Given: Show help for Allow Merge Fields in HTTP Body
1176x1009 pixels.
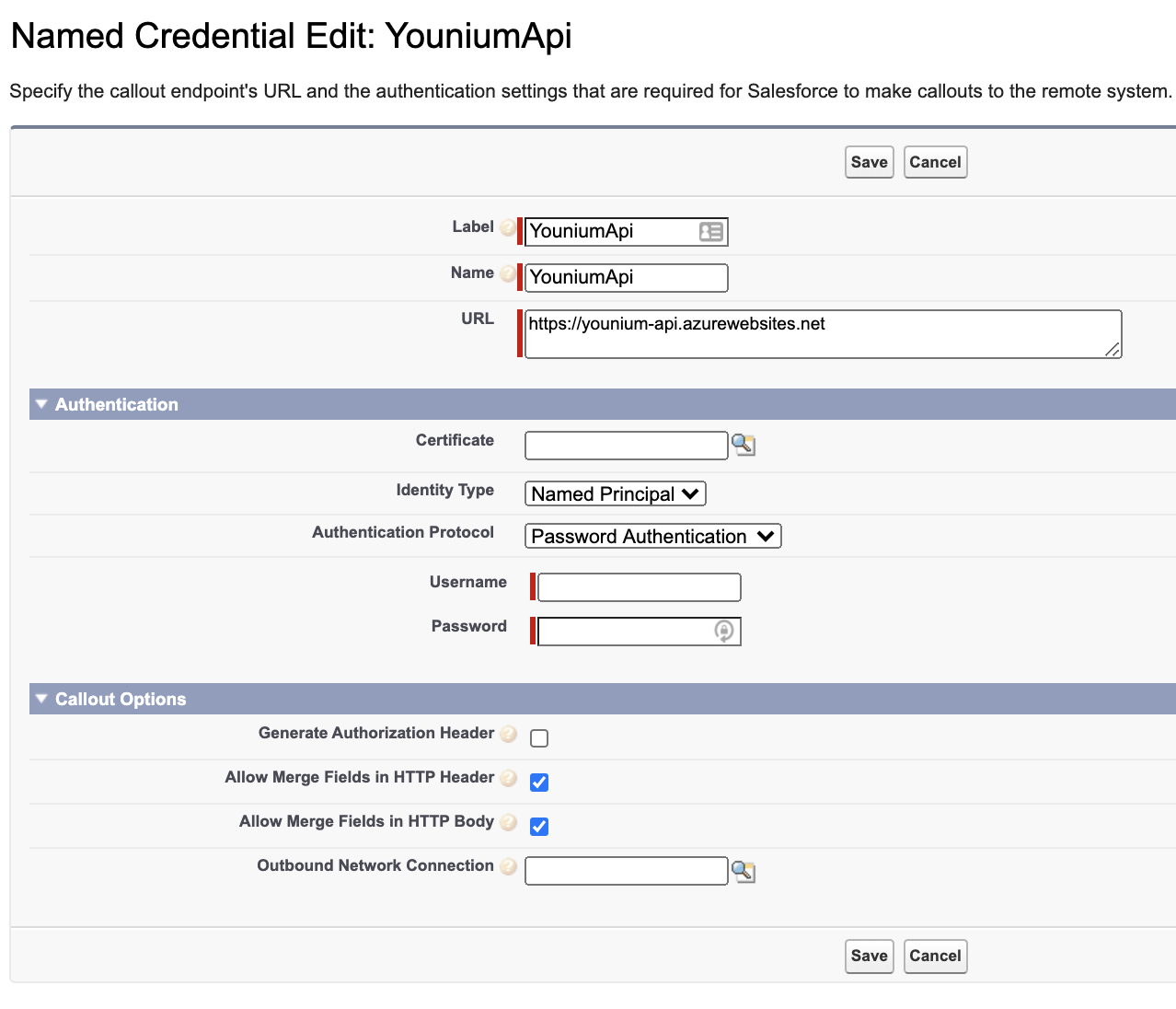Looking at the screenshot, I should [508, 822].
